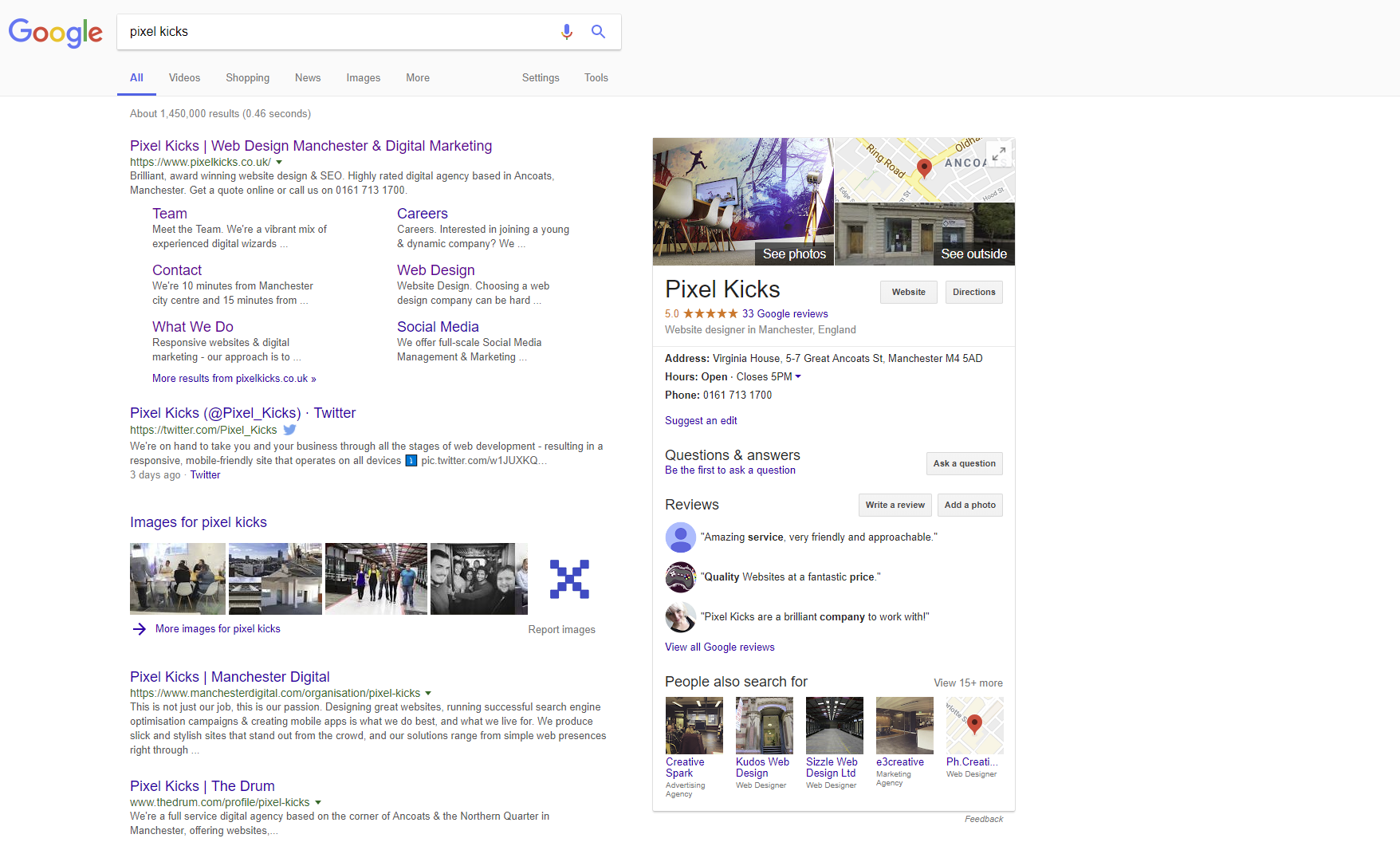Open e3creative related search
This screenshot has width=1400, height=846.
coord(904,742)
